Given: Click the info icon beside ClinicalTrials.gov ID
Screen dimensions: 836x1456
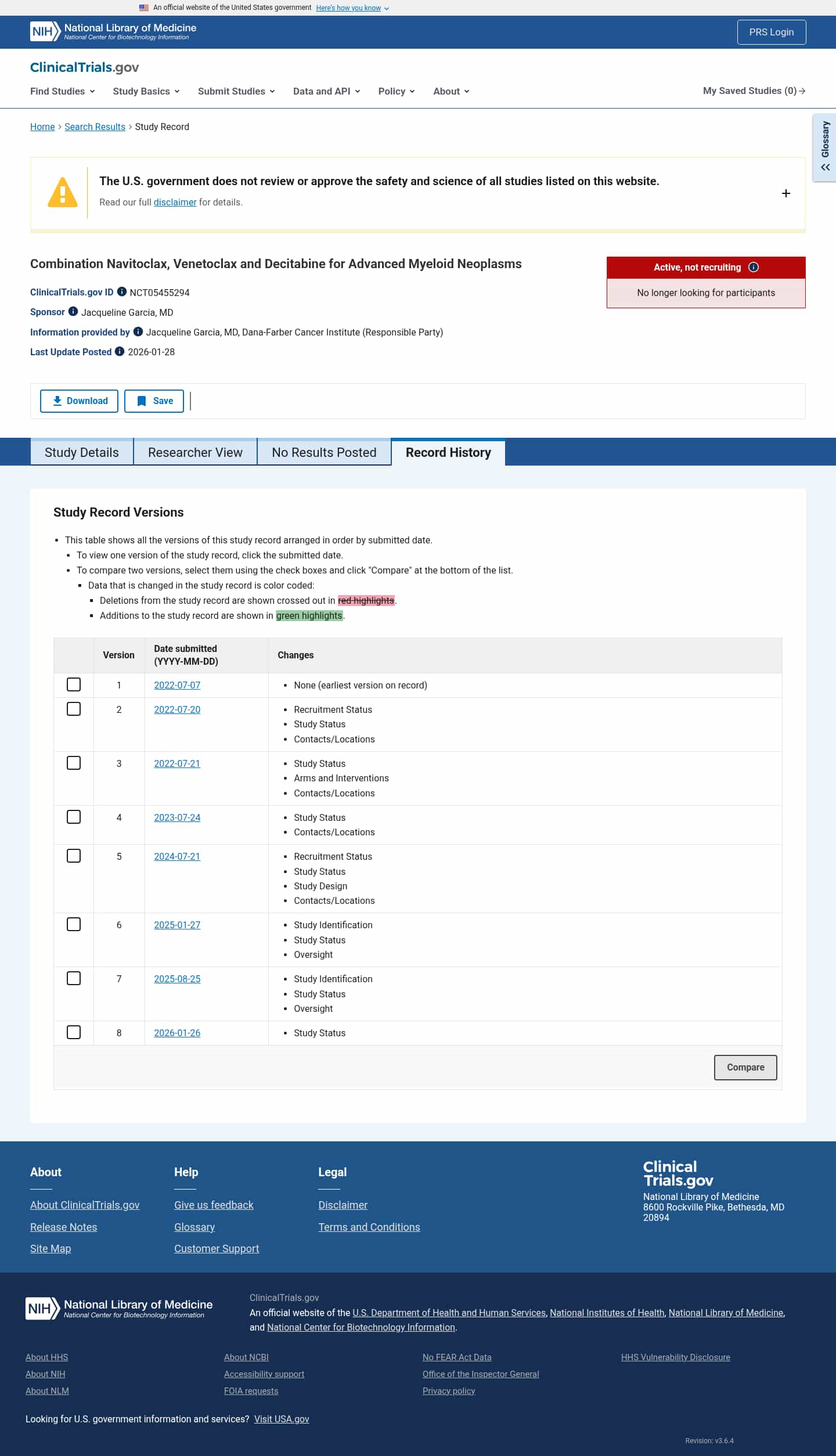Looking at the screenshot, I should tap(122, 291).
